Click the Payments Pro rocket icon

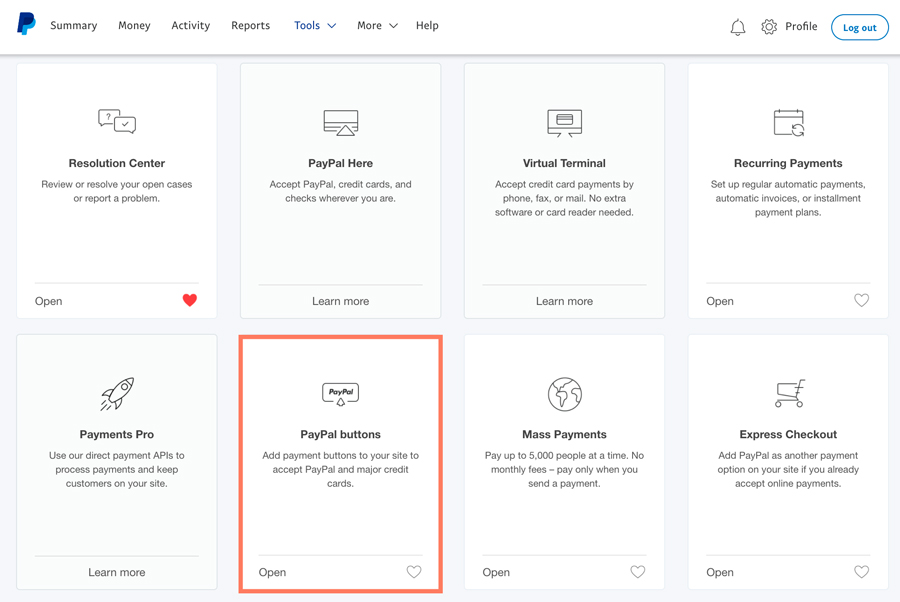tap(117, 394)
